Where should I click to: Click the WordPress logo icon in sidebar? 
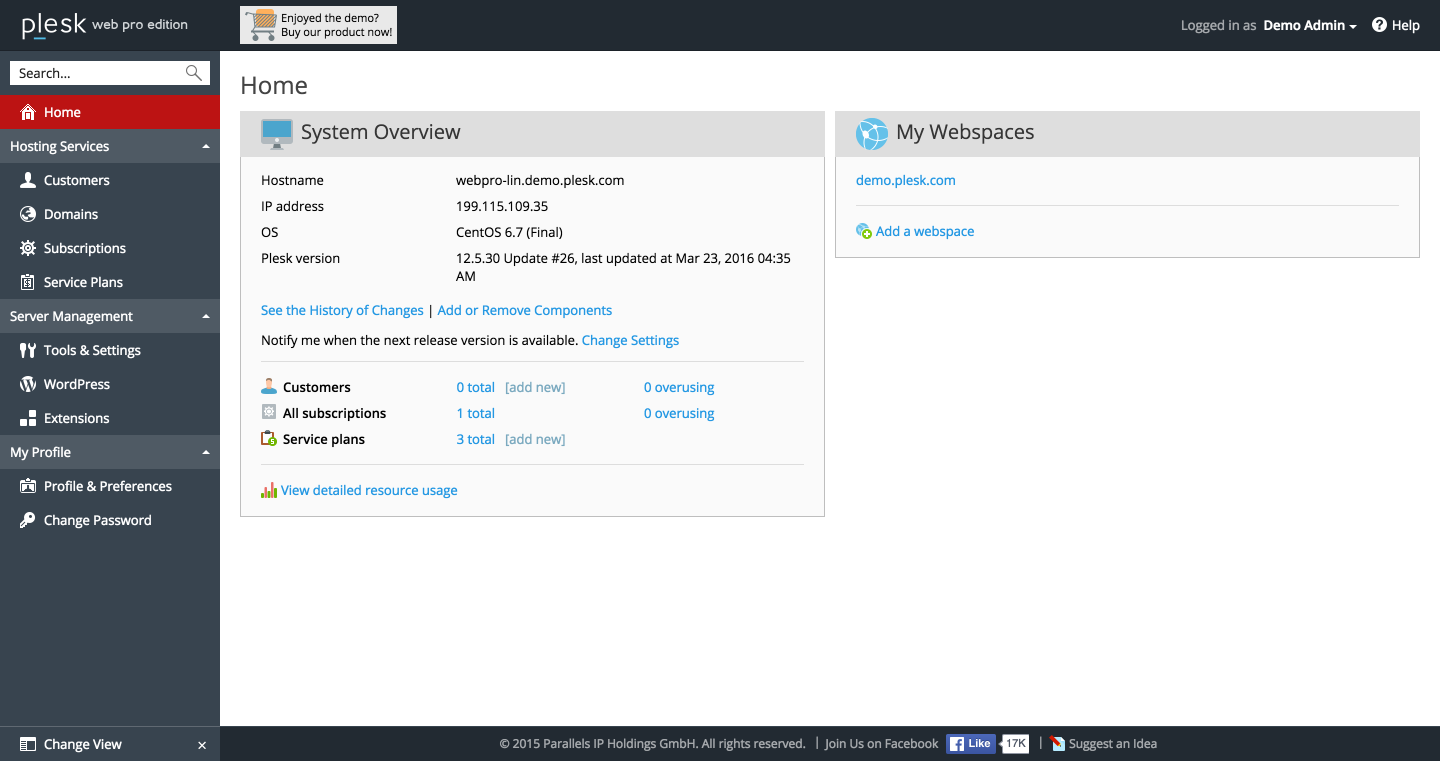pyautogui.click(x=28, y=384)
